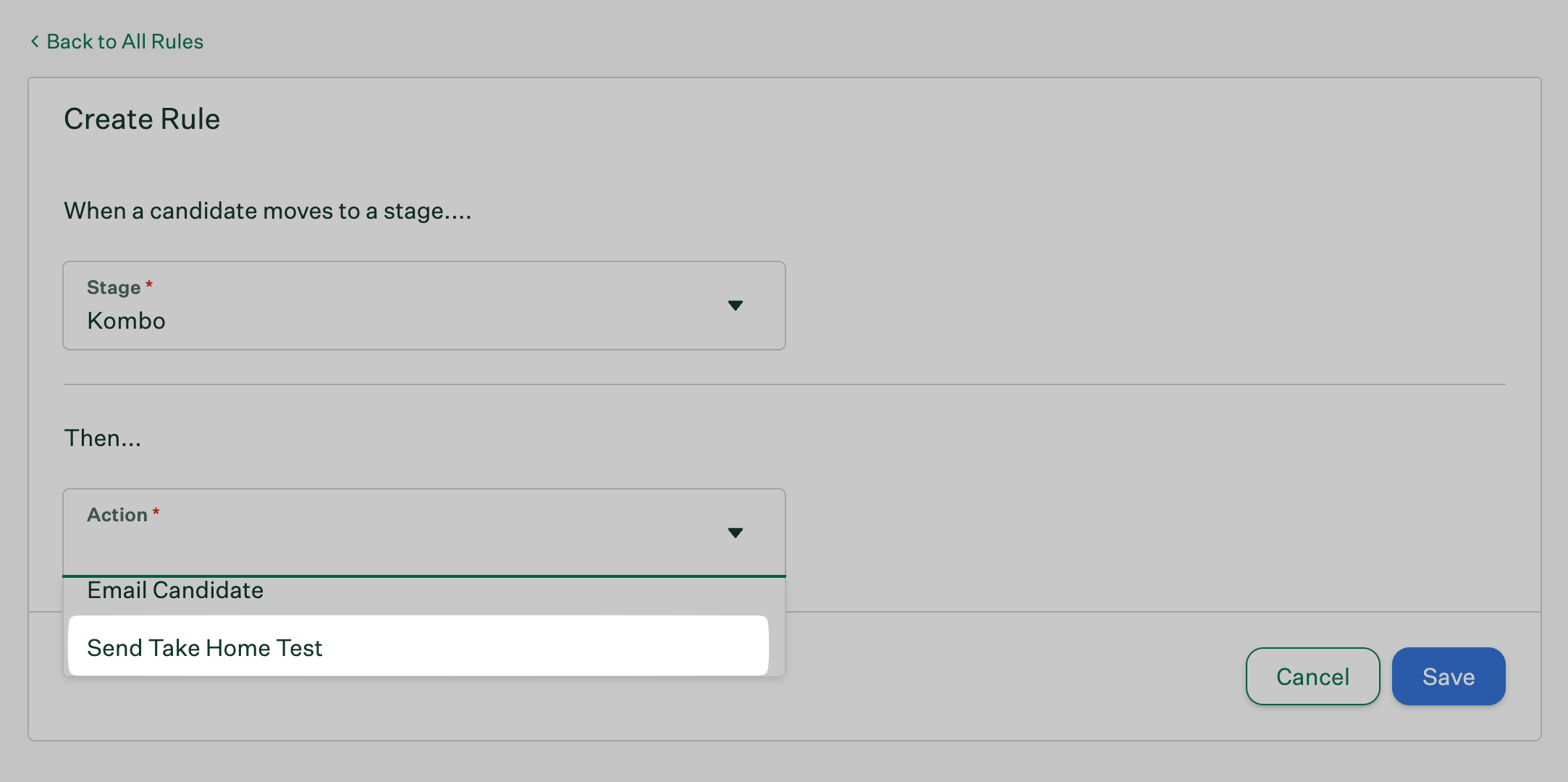The height and width of the screenshot is (782, 1568).
Task: Save the new rule
Action: pos(1448,676)
